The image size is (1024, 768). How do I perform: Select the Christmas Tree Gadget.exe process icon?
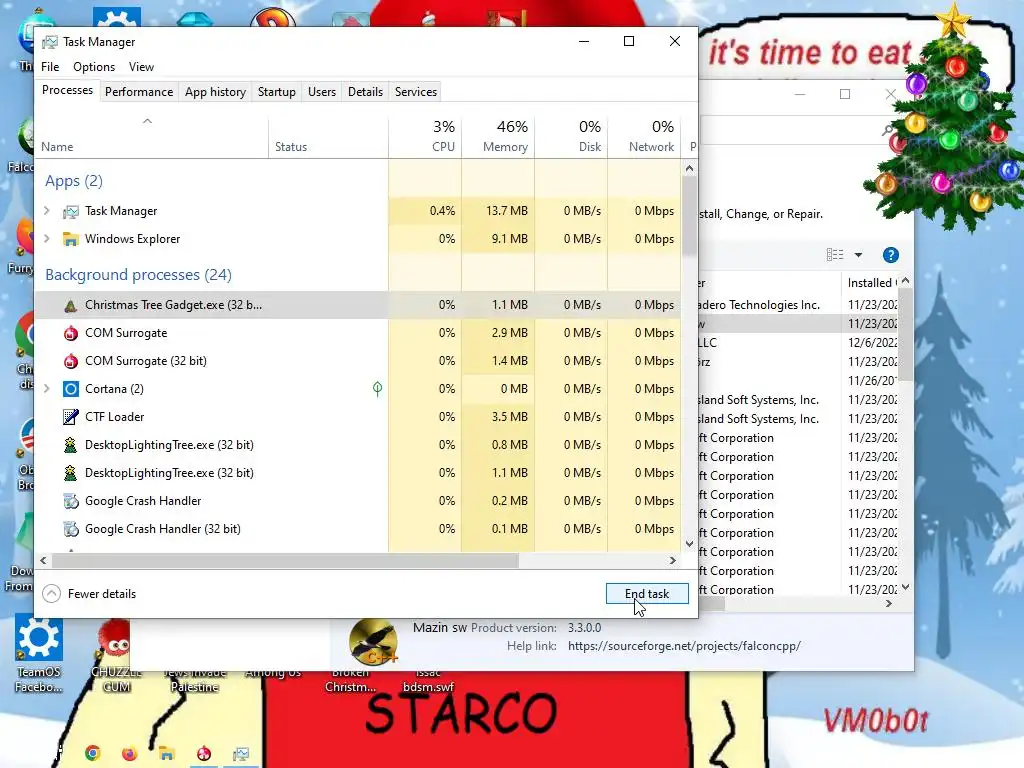(71, 305)
